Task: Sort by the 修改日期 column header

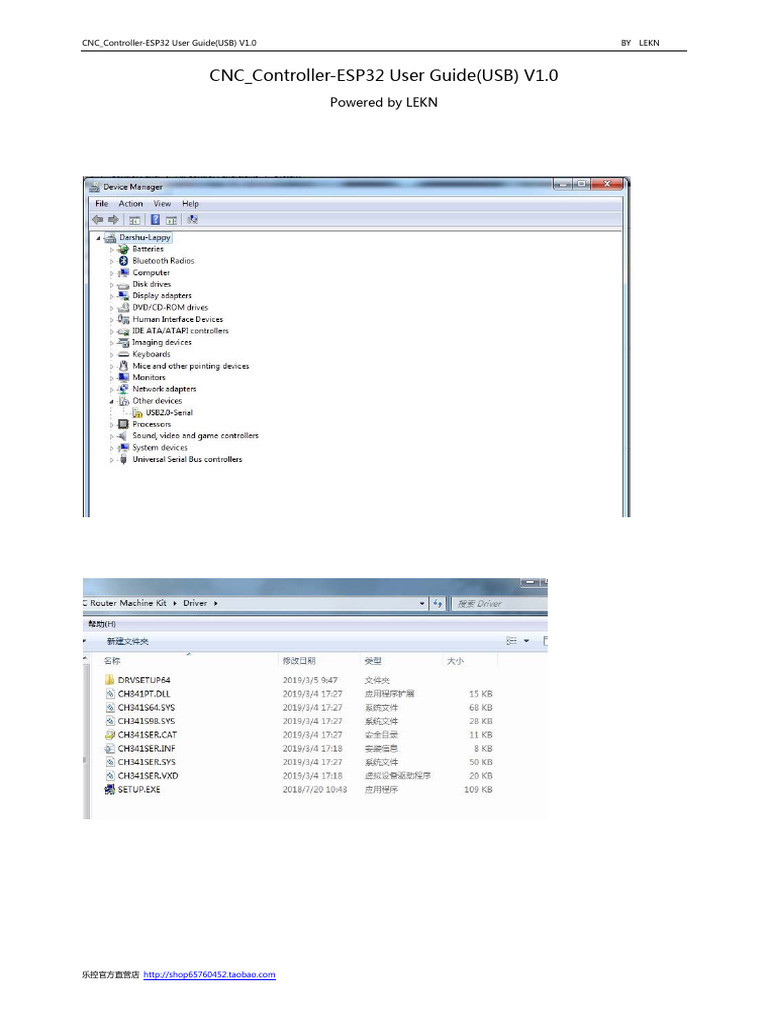Action: [299, 661]
